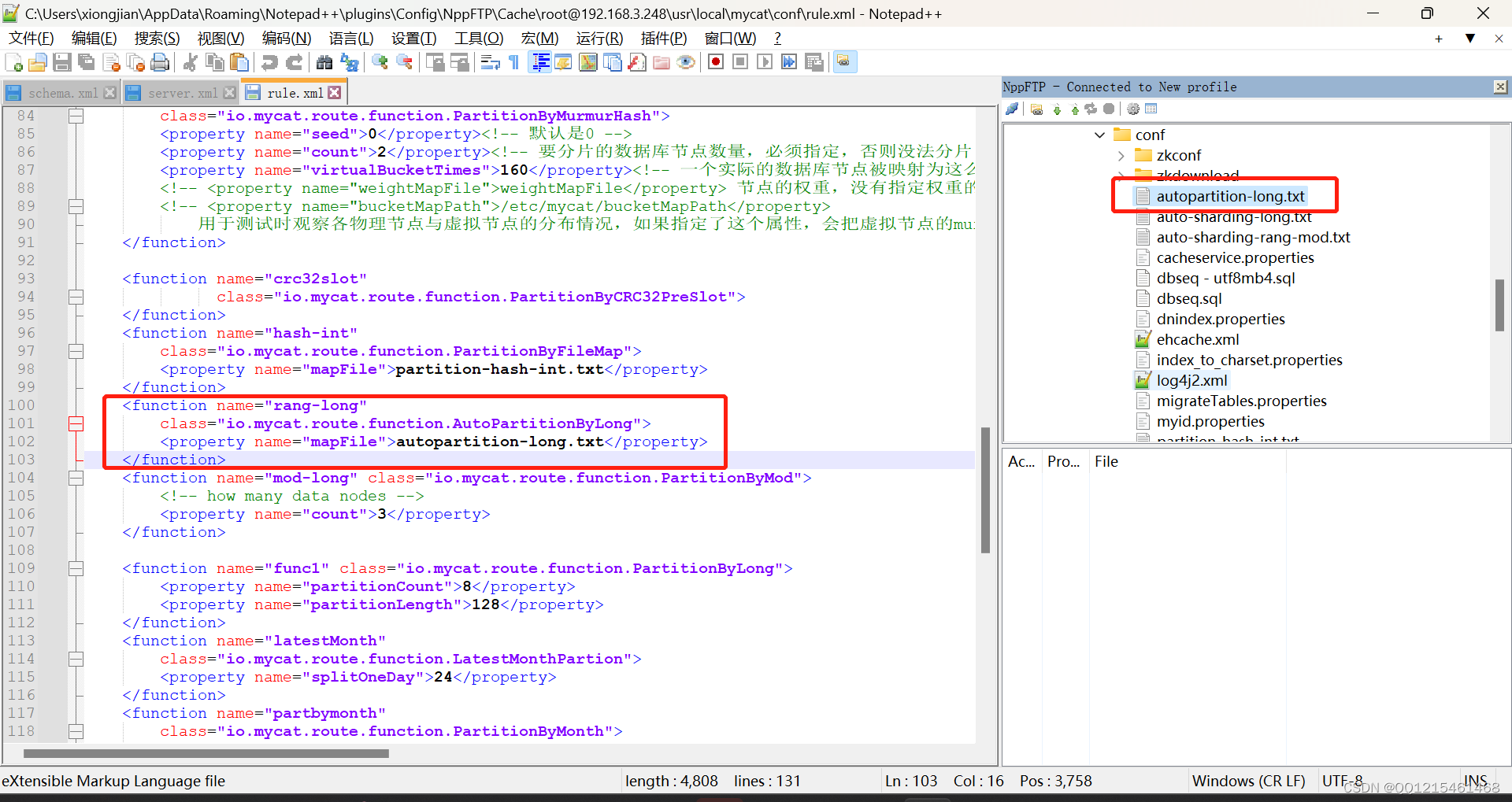Click the Print toolbar icon
This screenshot has width=1512, height=802.
click(x=160, y=63)
